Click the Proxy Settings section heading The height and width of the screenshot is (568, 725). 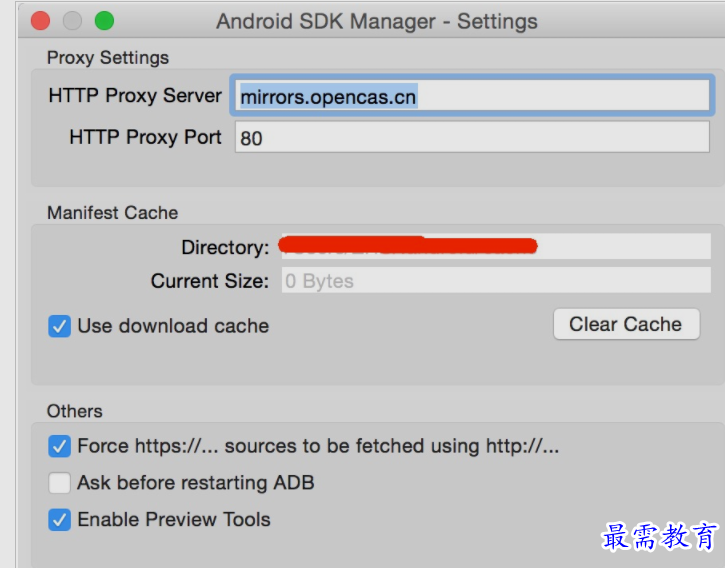(108, 58)
